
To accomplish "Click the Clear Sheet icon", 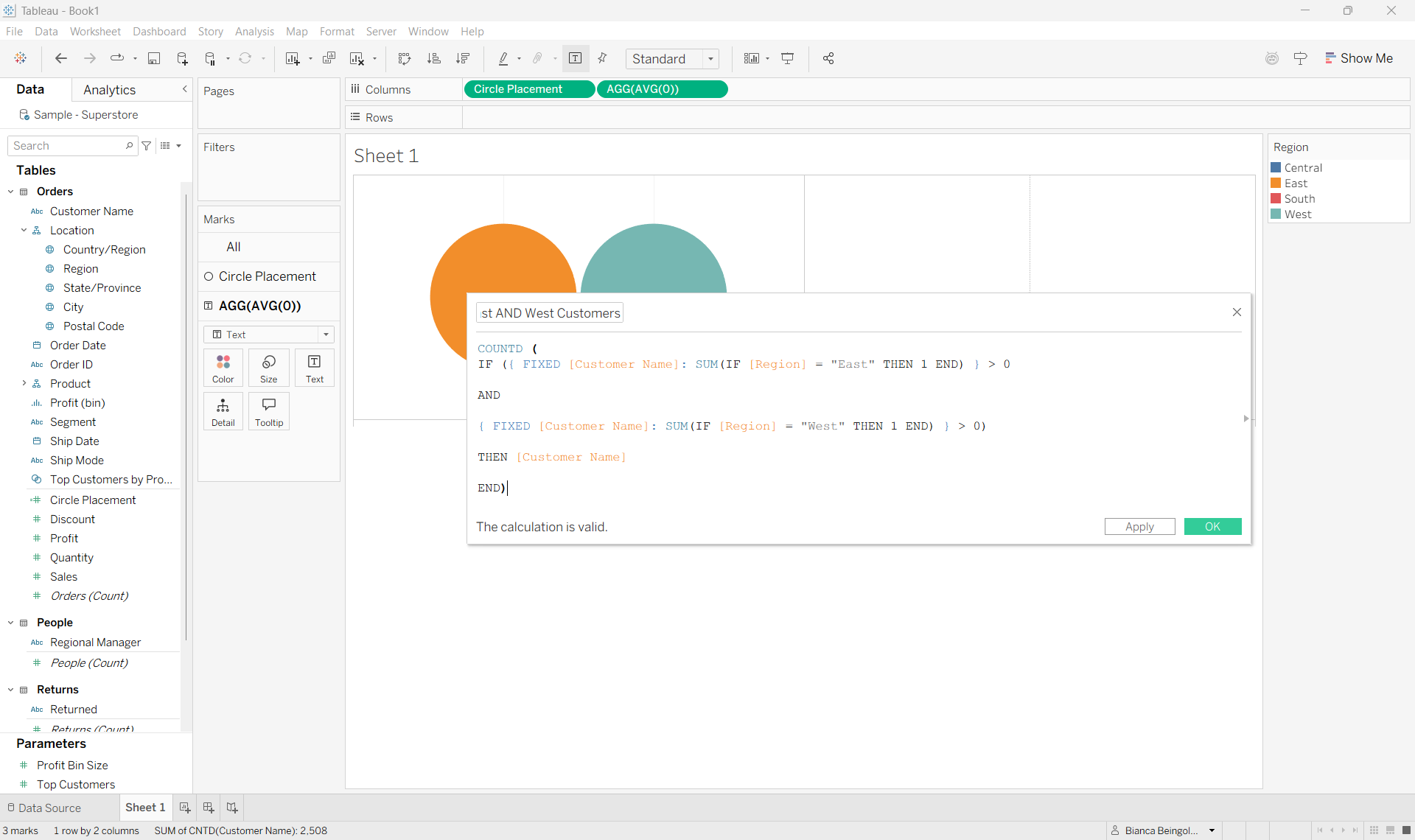I will [x=357, y=58].
